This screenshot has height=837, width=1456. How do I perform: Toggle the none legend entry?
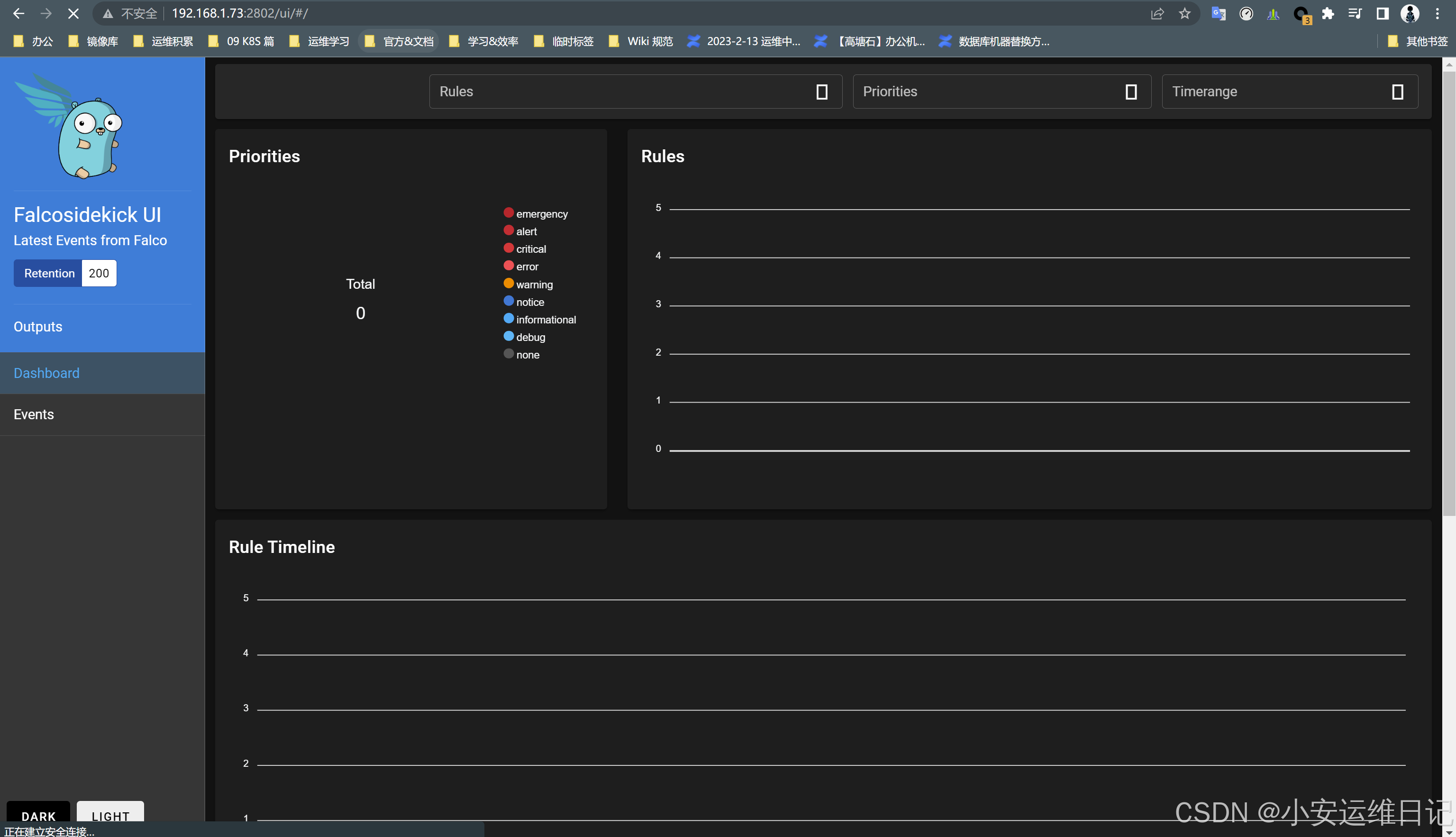pyautogui.click(x=521, y=355)
